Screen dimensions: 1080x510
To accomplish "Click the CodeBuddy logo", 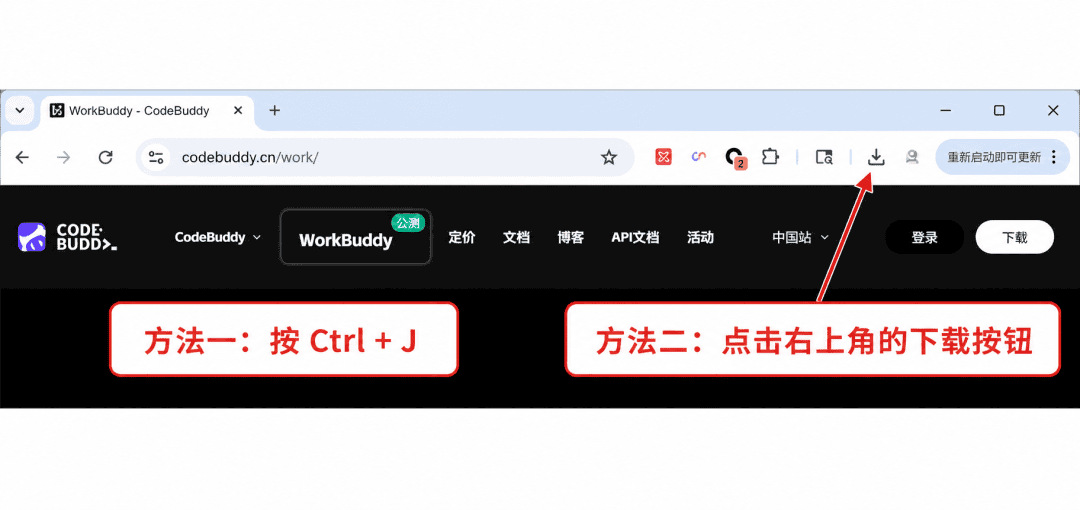I will (x=68, y=237).
